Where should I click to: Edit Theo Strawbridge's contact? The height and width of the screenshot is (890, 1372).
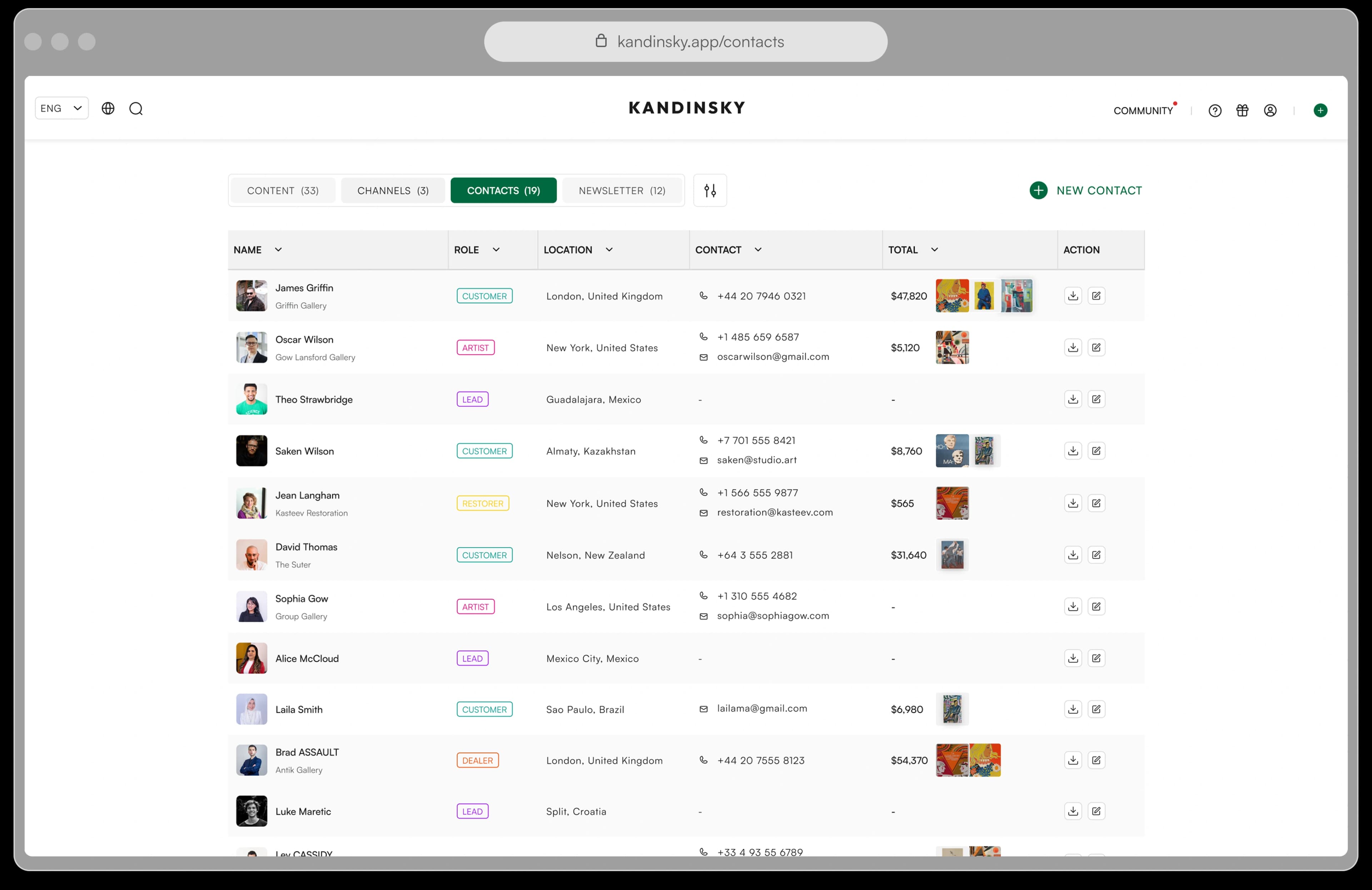tap(1096, 399)
